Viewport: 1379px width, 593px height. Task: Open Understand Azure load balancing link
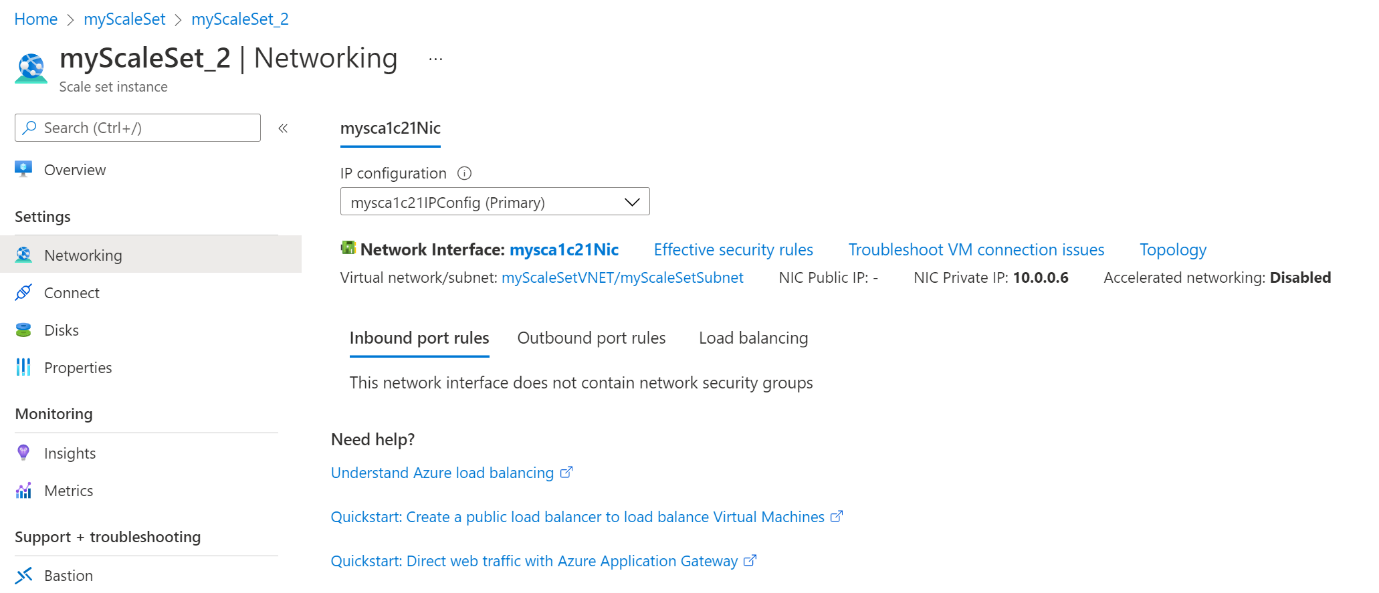[x=442, y=473]
